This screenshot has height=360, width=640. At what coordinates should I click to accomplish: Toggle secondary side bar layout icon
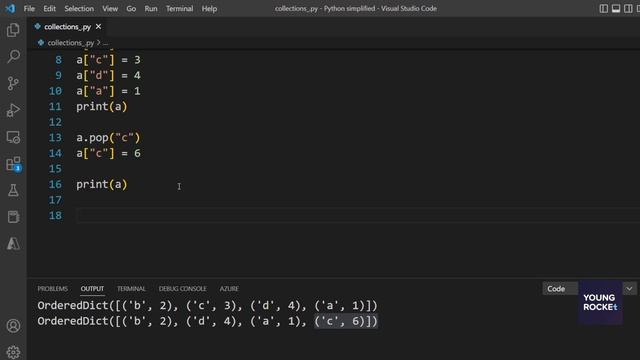[x=628, y=9]
